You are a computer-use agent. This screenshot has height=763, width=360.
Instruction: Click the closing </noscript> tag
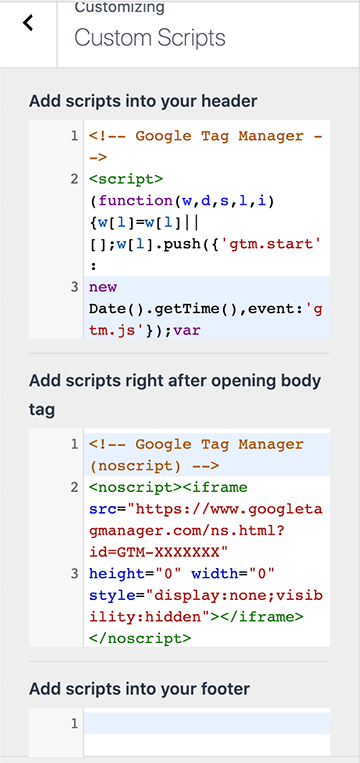tap(140, 638)
